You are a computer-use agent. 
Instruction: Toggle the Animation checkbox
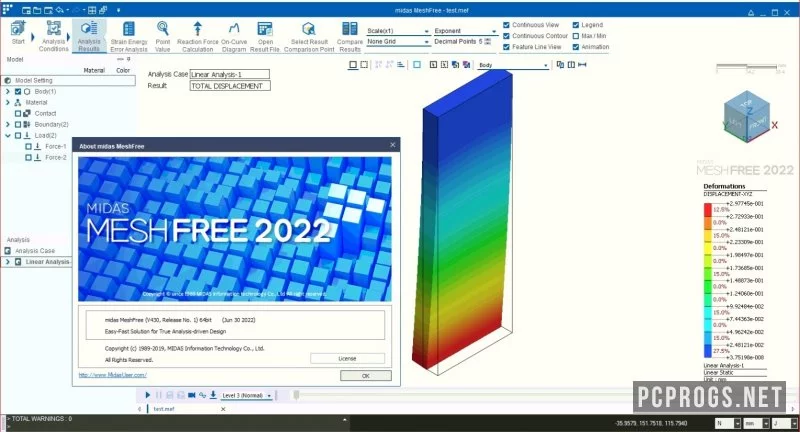[576, 47]
